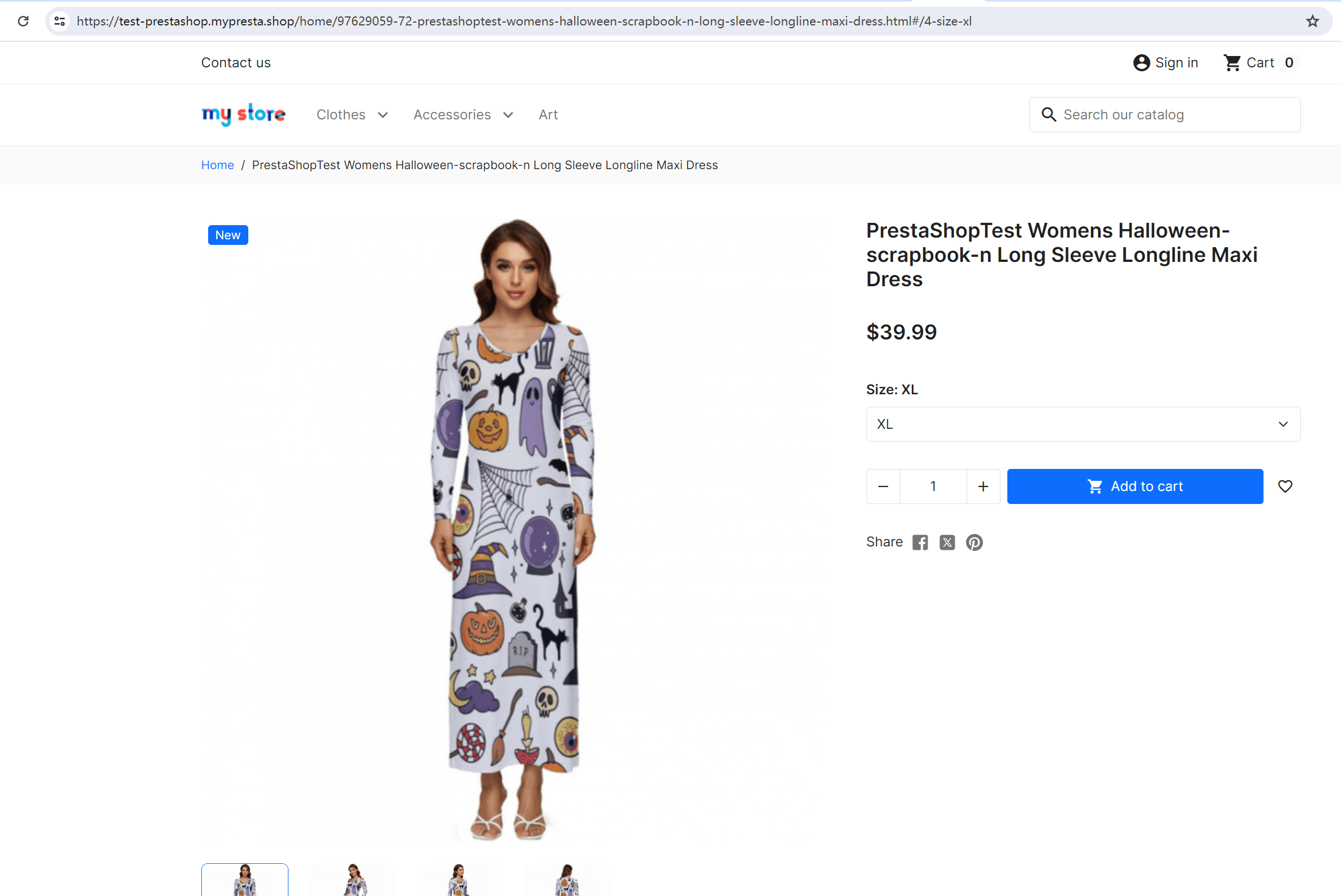Click the Clothes menu item
This screenshot has height=896, width=1341.
click(340, 114)
